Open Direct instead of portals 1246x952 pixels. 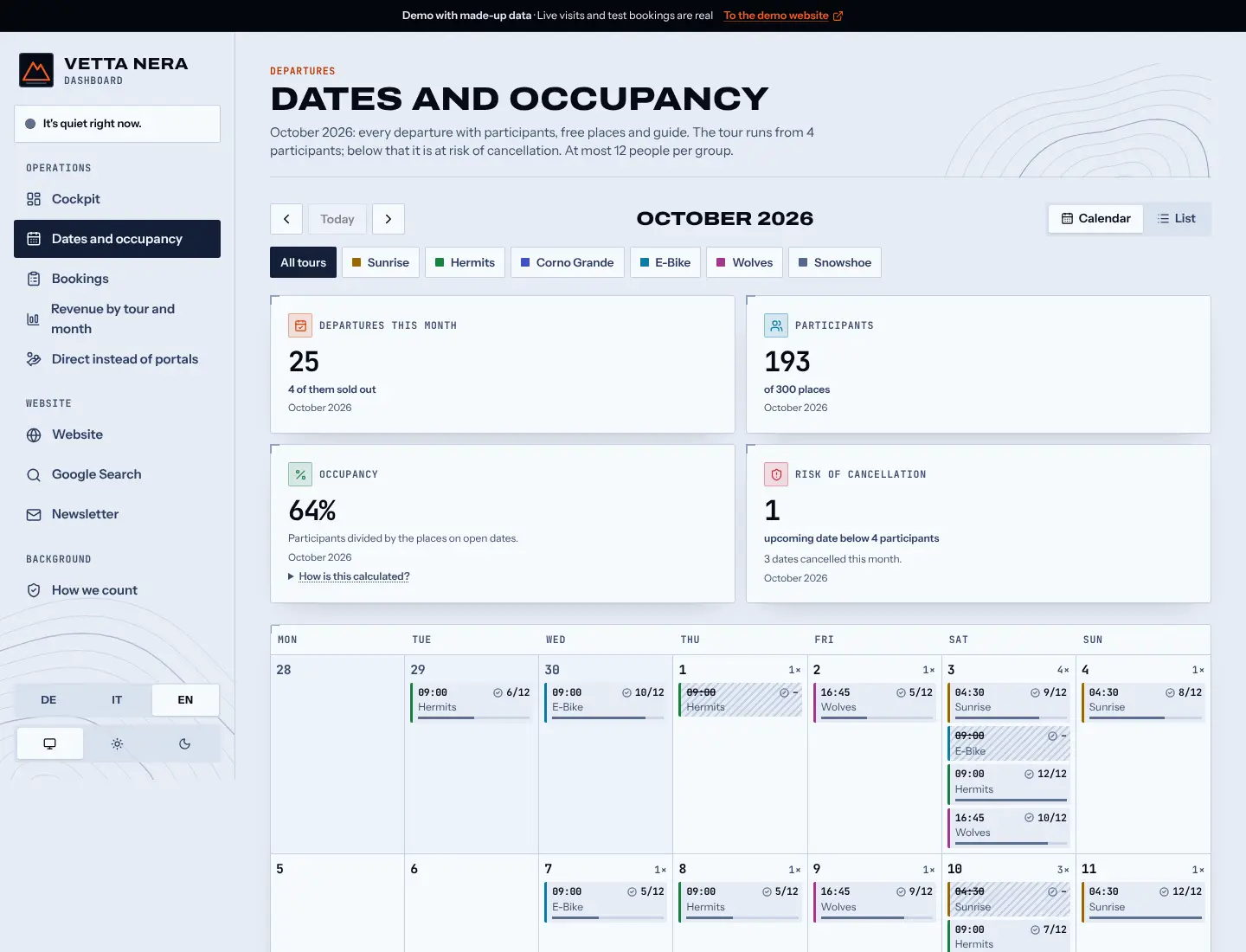117,359
